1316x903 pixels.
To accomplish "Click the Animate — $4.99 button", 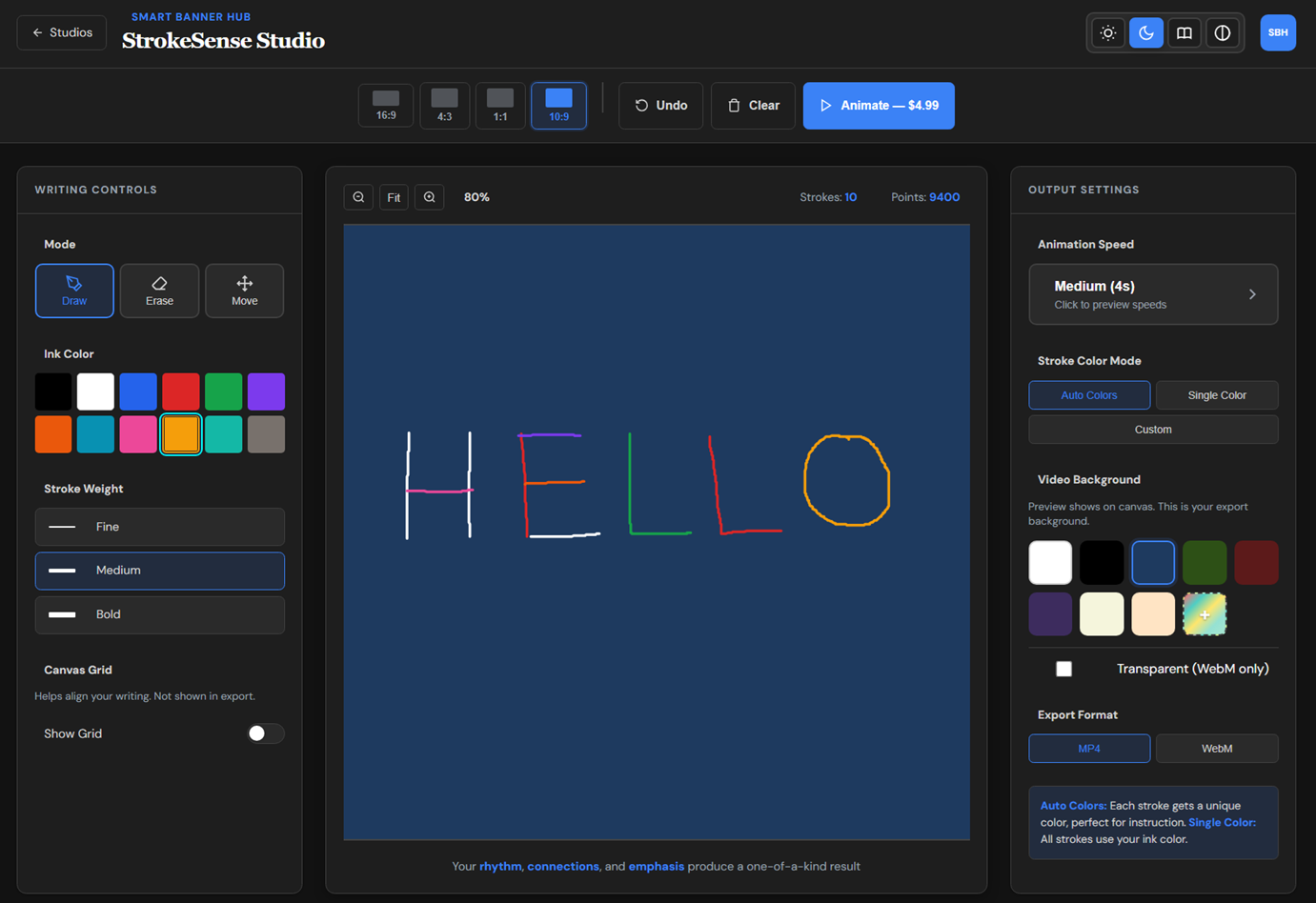I will coord(879,106).
